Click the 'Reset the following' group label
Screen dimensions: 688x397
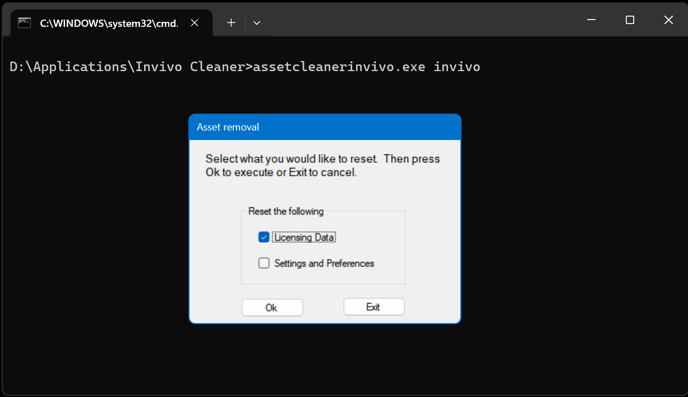(x=286, y=211)
